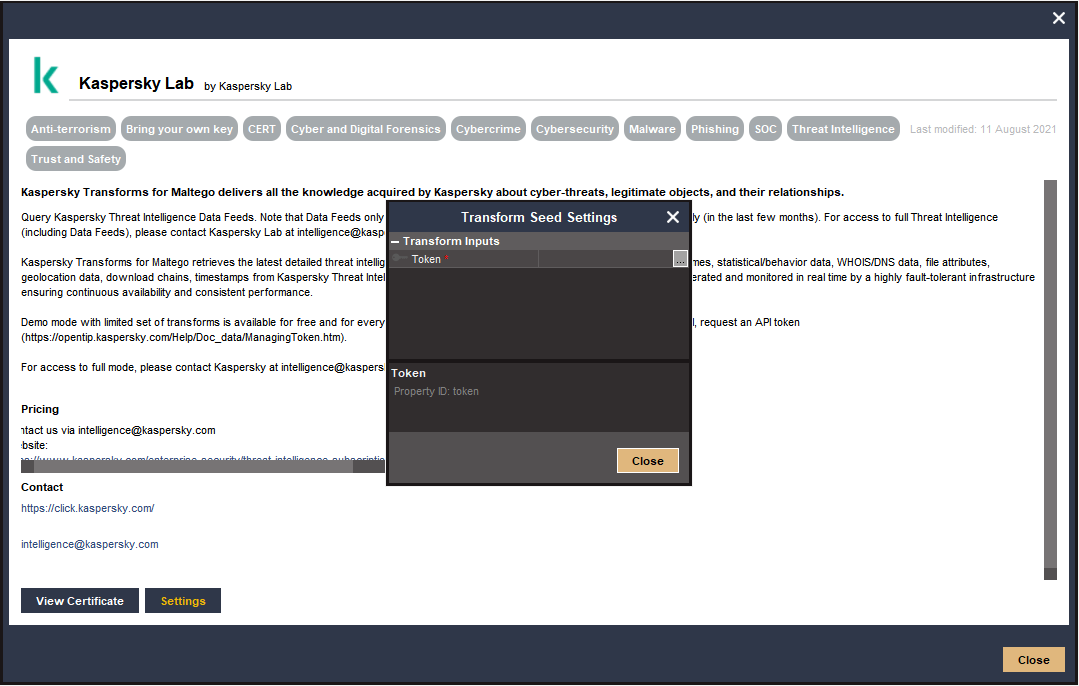Screen dimensions: 1079x686
Task: Click the 'Property ID: token' description text
Action: 436,392
